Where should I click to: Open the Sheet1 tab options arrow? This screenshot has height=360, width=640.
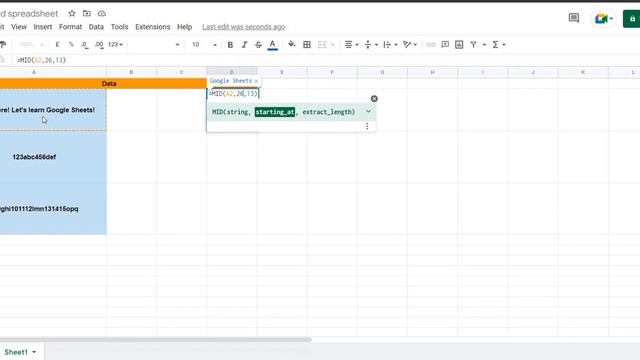click(34, 352)
